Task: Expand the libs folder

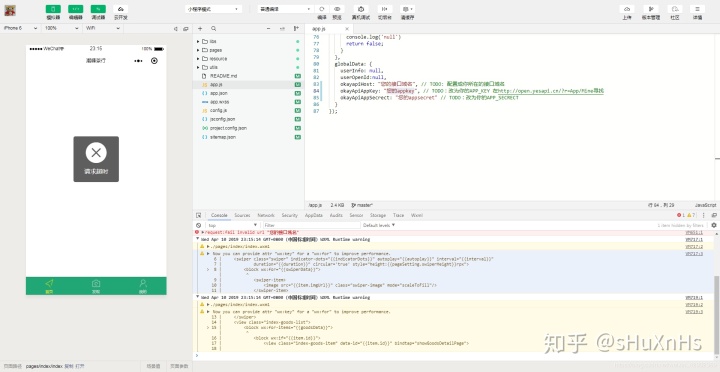Action: (x=198, y=41)
